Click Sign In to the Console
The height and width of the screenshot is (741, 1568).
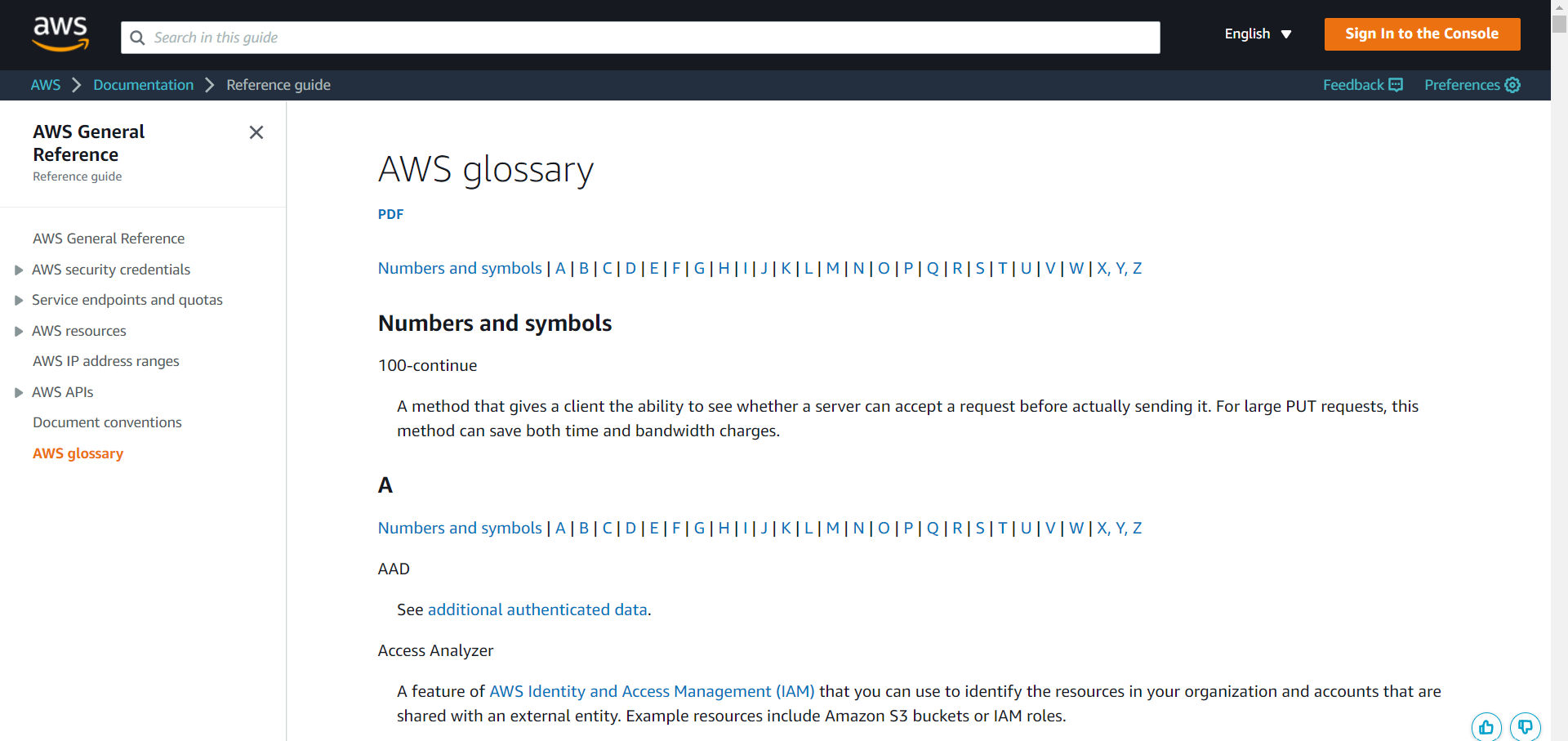1421,34
